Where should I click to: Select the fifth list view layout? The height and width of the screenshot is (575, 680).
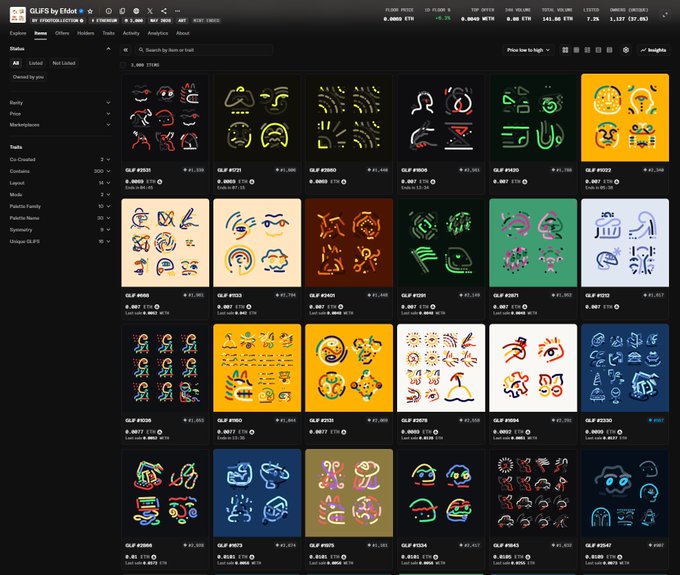[609, 50]
